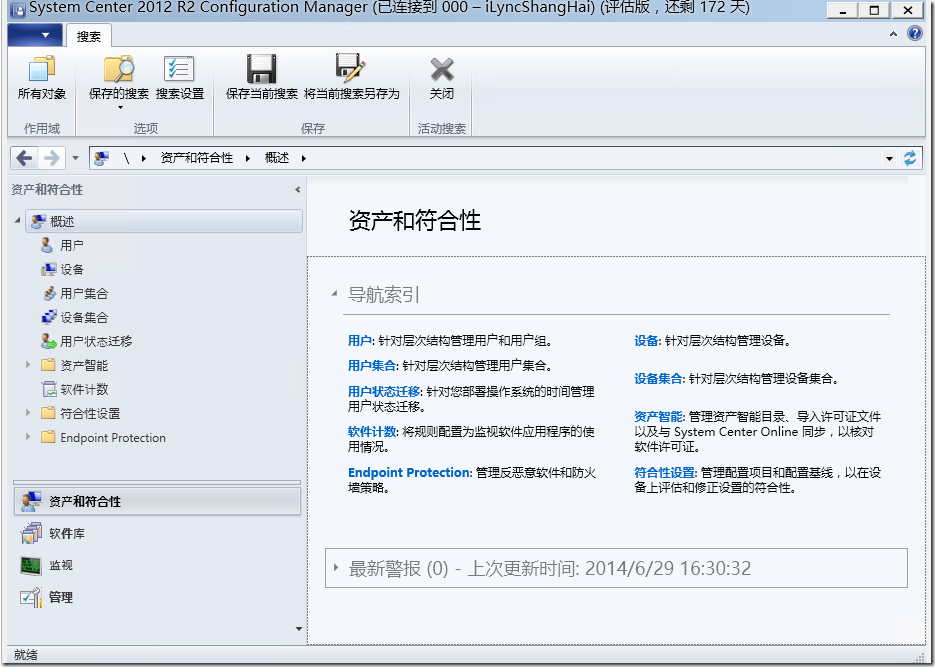Click the 资产和符合性 page heading

[x=414, y=221]
